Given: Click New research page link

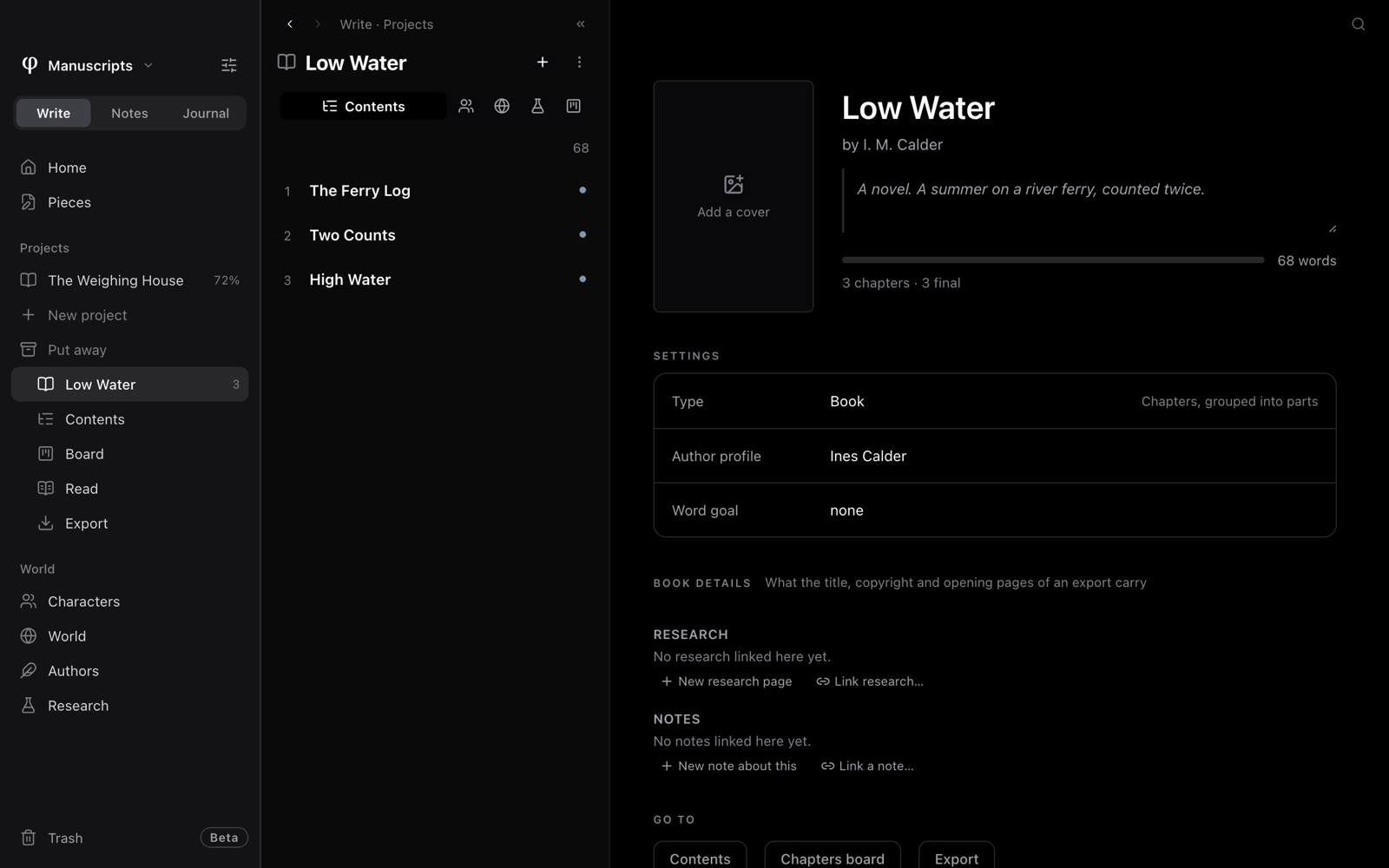Looking at the screenshot, I should pyautogui.click(x=727, y=681).
